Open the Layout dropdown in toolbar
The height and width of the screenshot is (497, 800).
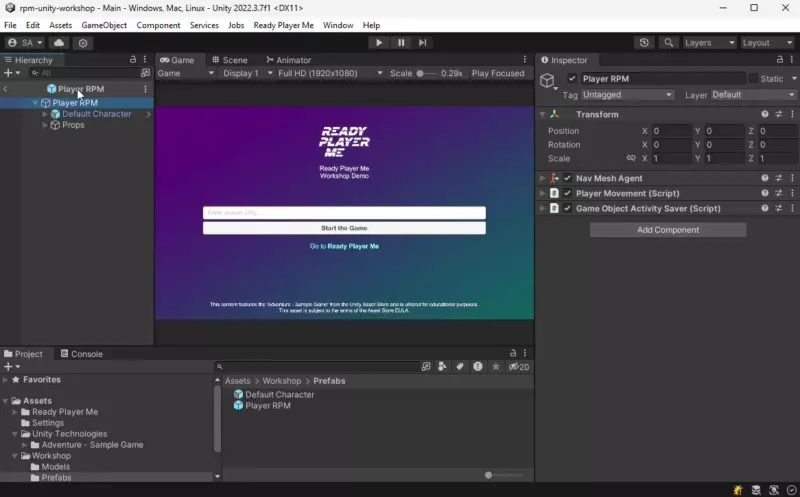pos(767,43)
